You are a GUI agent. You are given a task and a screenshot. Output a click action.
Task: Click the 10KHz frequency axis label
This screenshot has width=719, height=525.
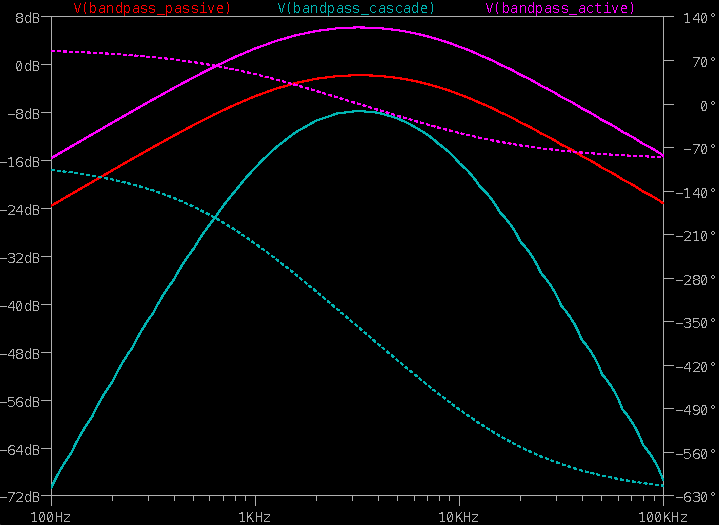click(x=458, y=516)
